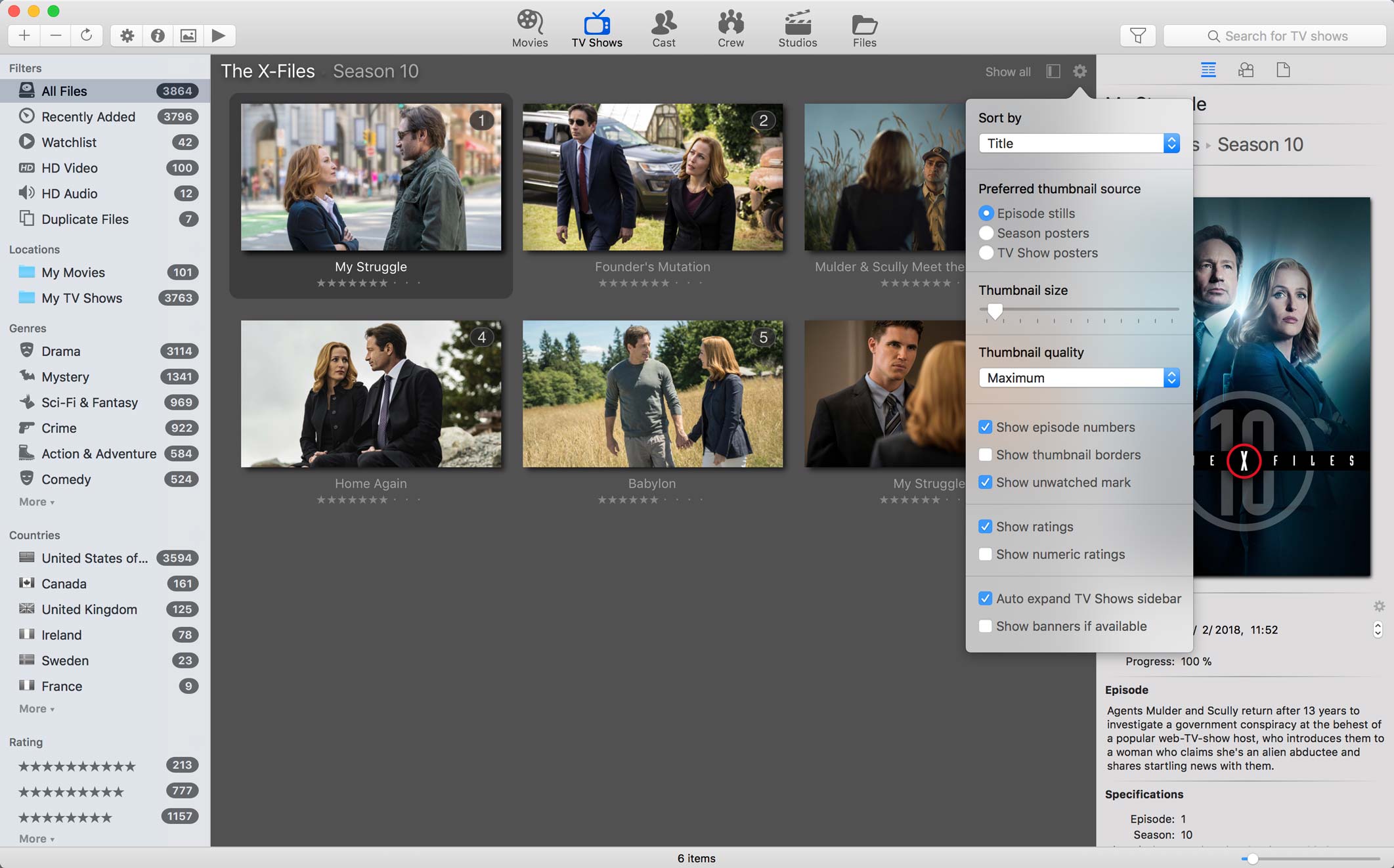1394x868 pixels.
Task: Click the Season 10 breadcrumb in inspector
Action: (1260, 144)
